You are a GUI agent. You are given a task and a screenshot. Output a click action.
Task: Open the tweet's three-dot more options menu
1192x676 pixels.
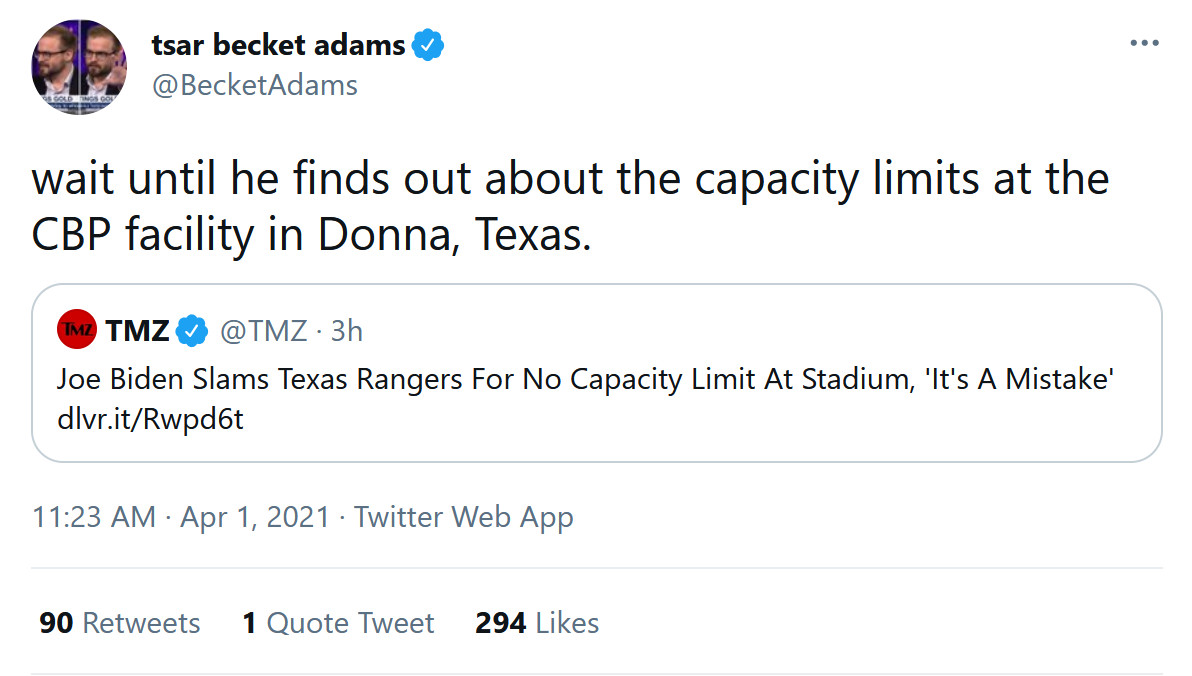click(1144, 44)
